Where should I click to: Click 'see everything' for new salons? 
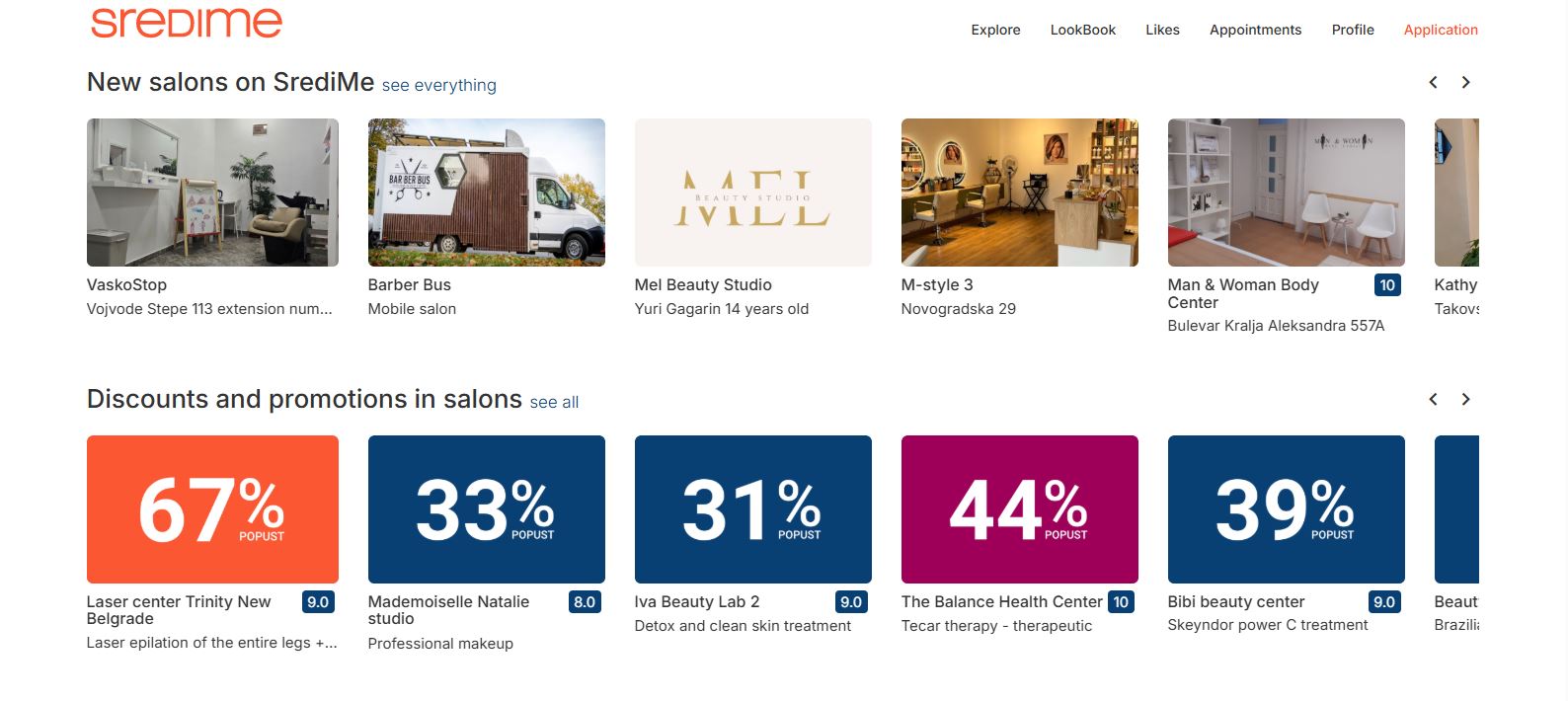point(438,86)
